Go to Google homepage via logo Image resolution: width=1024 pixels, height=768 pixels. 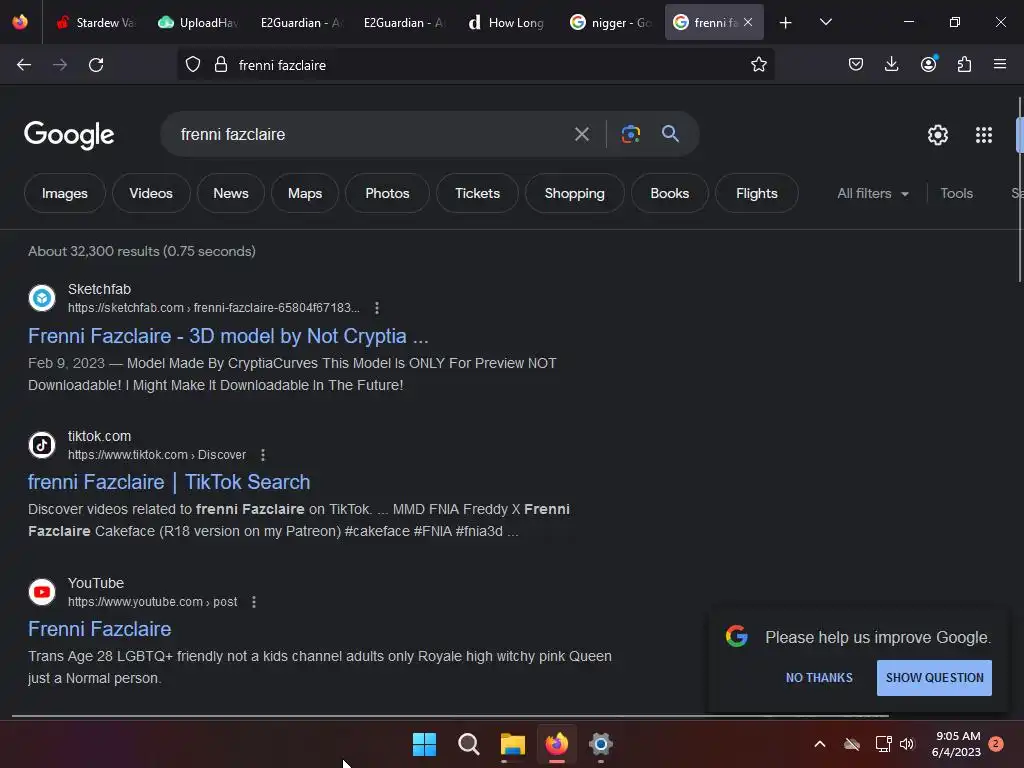[x=69, y=135]
